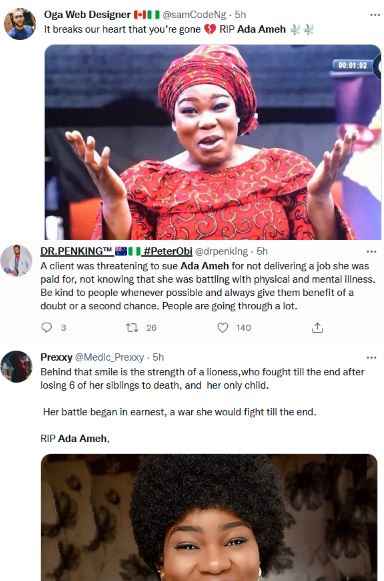Open the @samCodeNg handle link
Image resolution: width=384 pixels, height=581 pixels.
click(x=194, y=14)
